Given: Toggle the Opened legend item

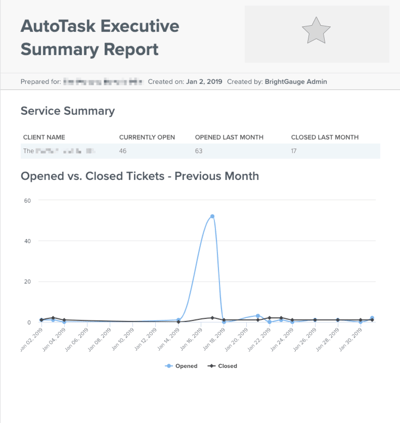Looking at the screenshot, I should click(181, 366).
